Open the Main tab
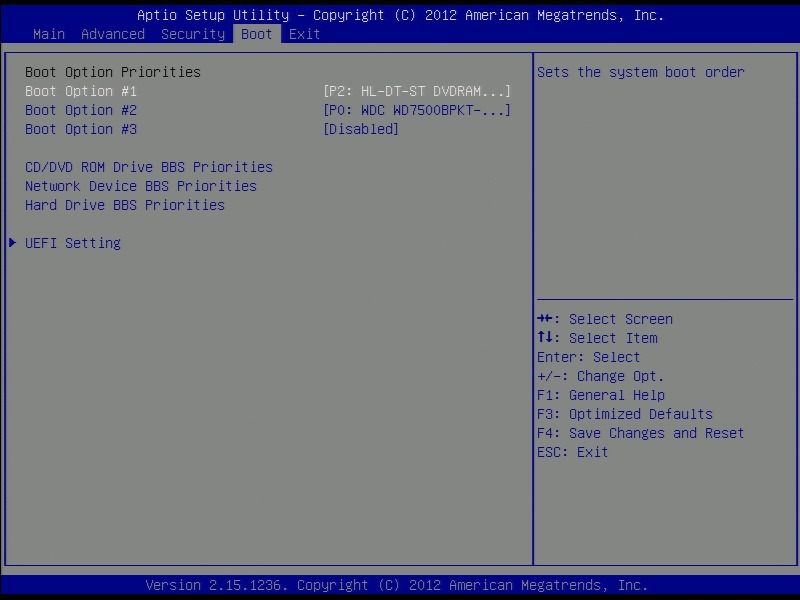The width and height of the screenshot is (800, 600). point(49,34)
